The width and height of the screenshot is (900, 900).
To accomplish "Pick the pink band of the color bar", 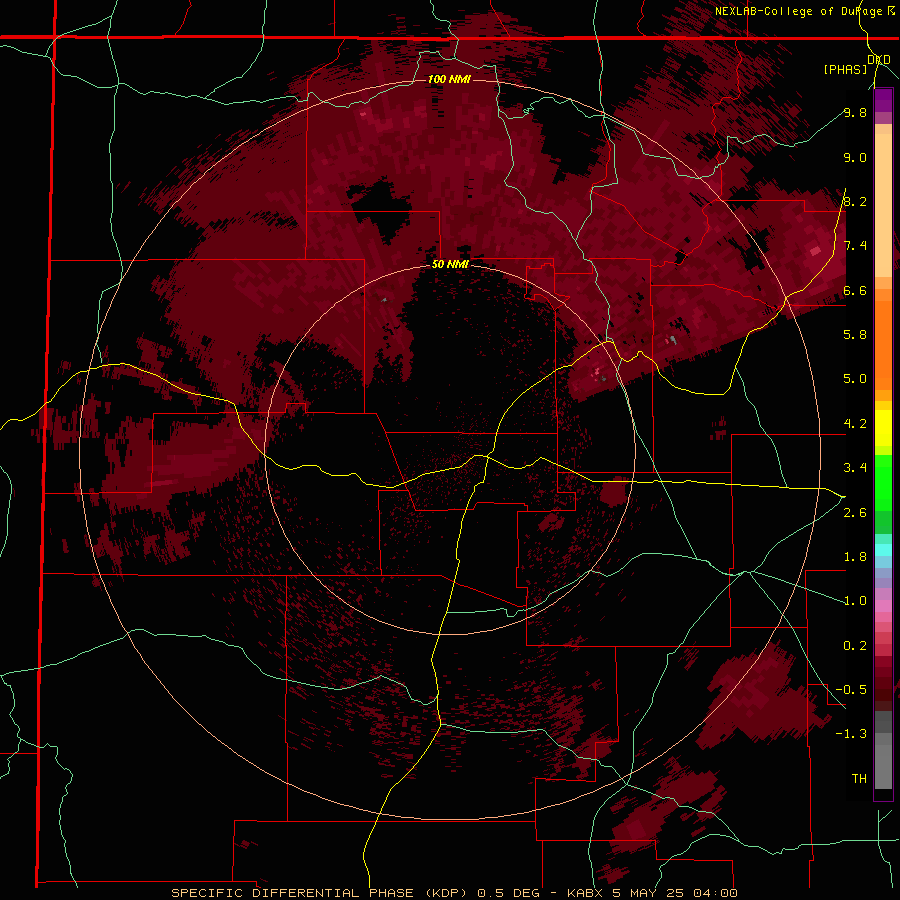I will pyautogui.click(x=883, y=606).
